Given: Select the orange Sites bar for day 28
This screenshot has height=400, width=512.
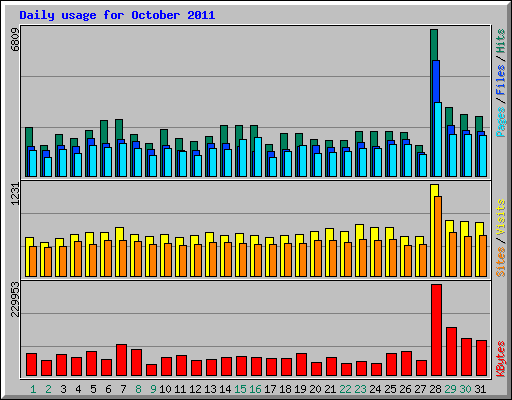Looking at the screenshot, I should tap(438, 236).
